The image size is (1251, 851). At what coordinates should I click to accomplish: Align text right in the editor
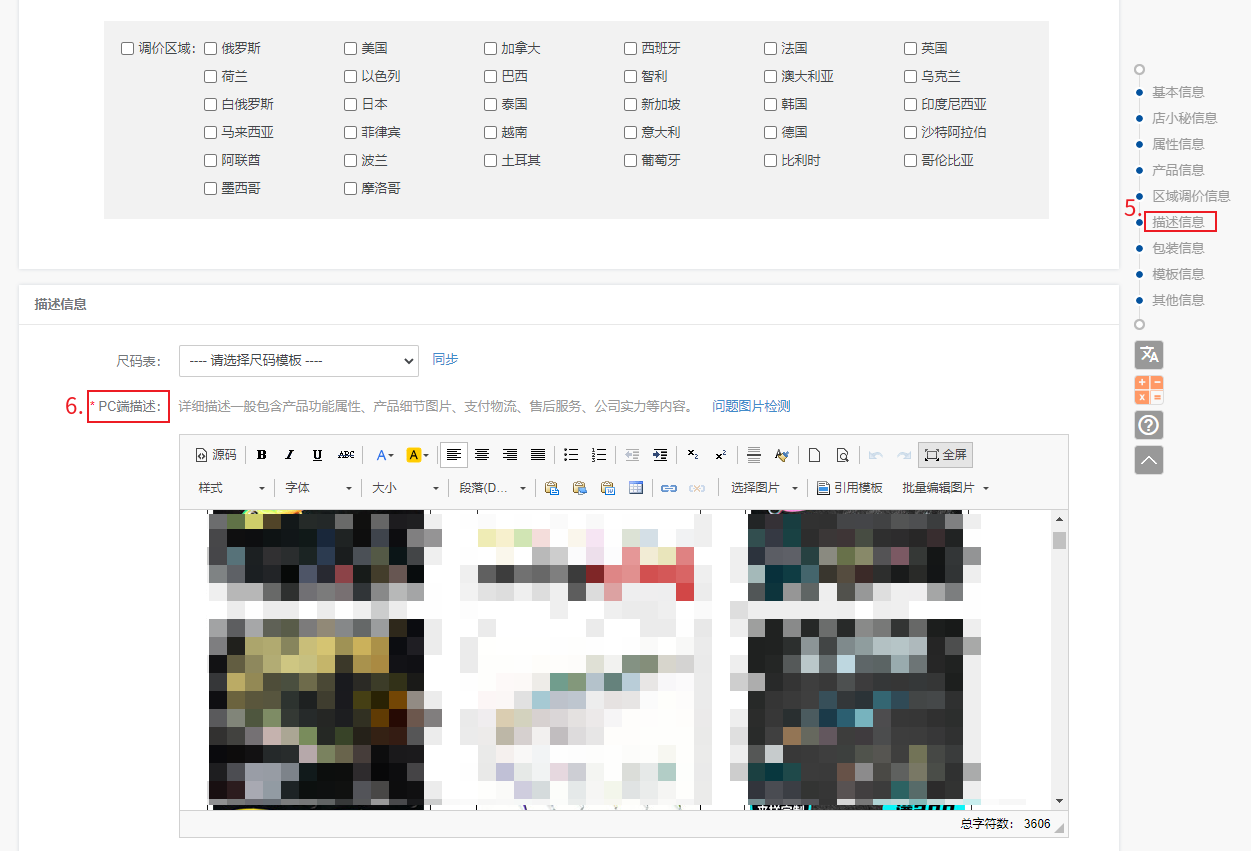point(510,455)
